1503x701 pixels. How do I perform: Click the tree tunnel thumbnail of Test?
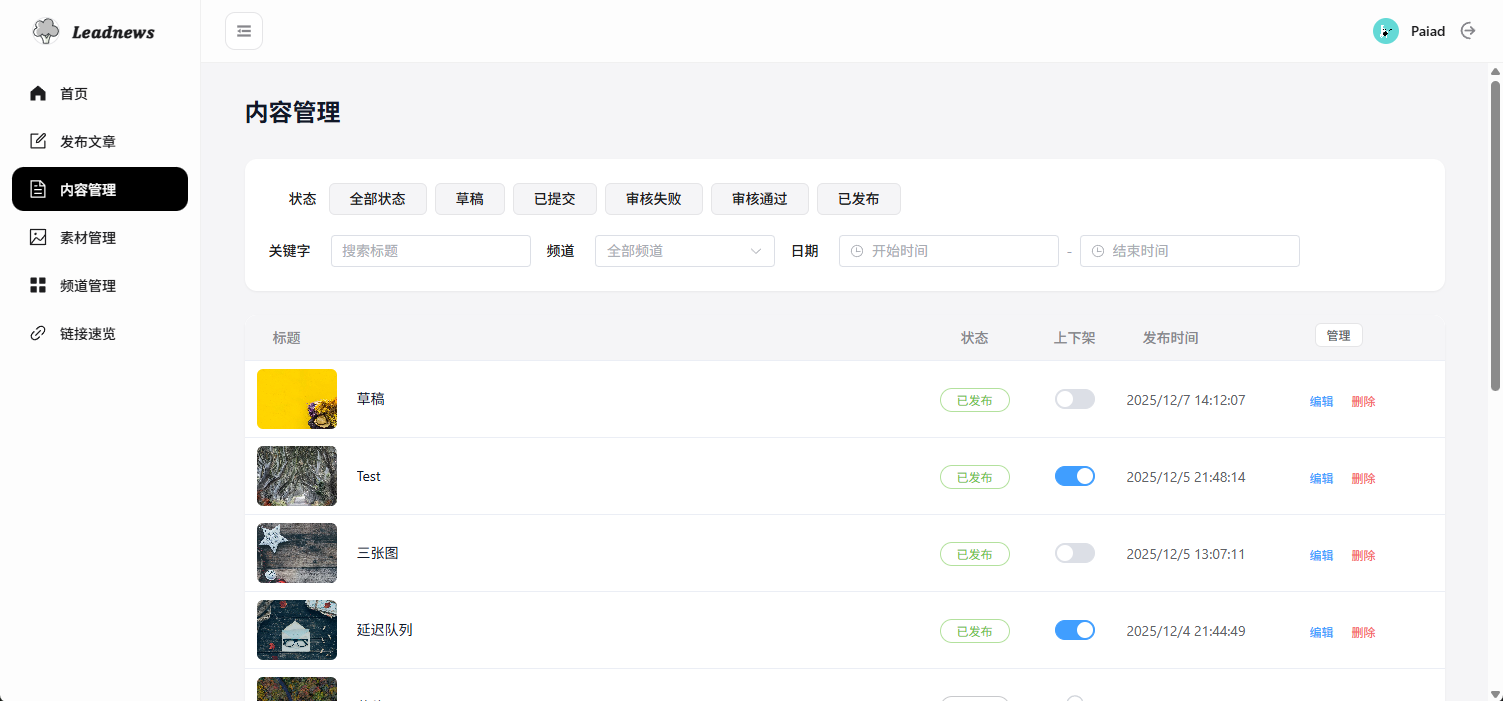pos(297,476)
